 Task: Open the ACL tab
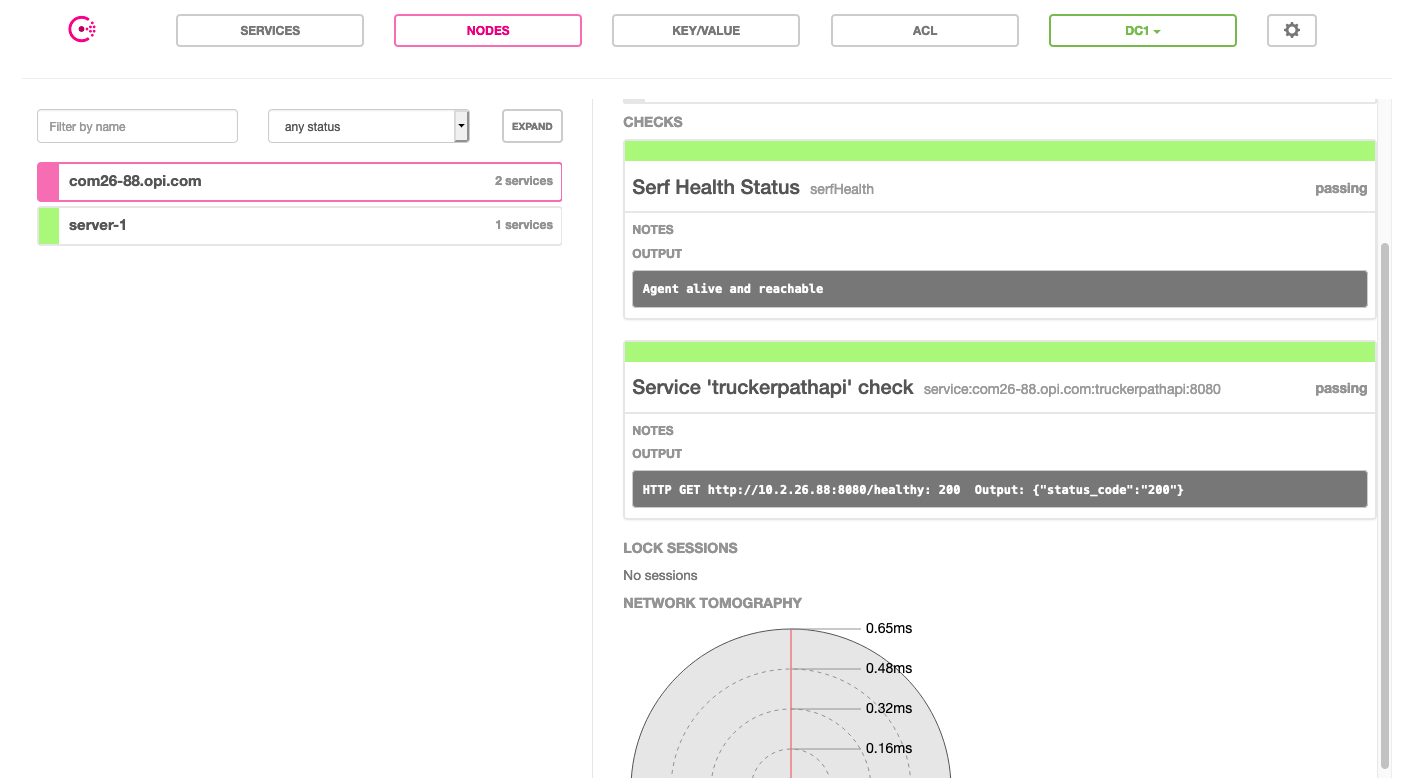click(x=925, y=30)
